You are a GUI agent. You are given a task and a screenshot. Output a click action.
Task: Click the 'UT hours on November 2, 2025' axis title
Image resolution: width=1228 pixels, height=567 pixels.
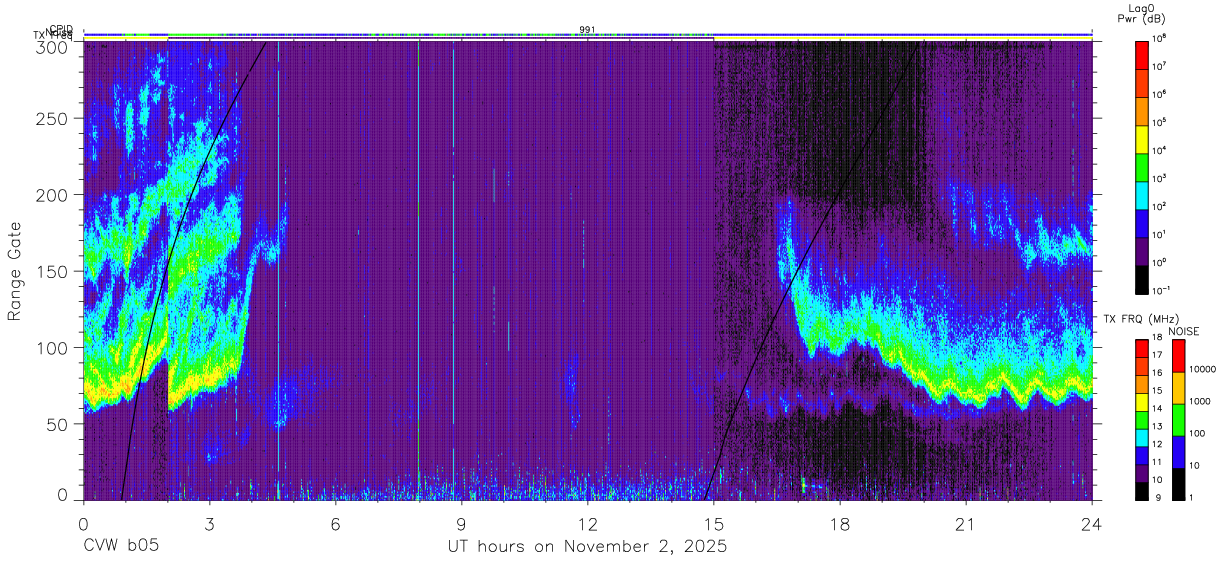pyautogui.click(x=586, y=547)
